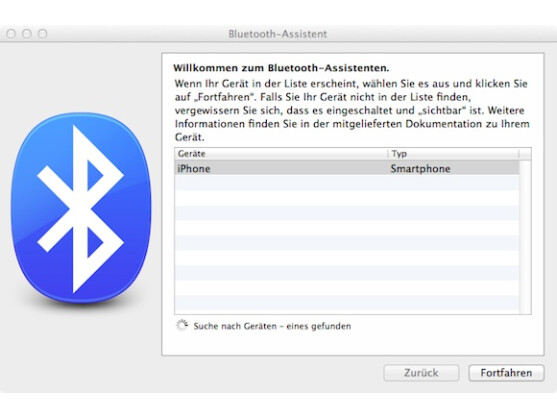Sort list by Geräte column header

pos(281,154)
